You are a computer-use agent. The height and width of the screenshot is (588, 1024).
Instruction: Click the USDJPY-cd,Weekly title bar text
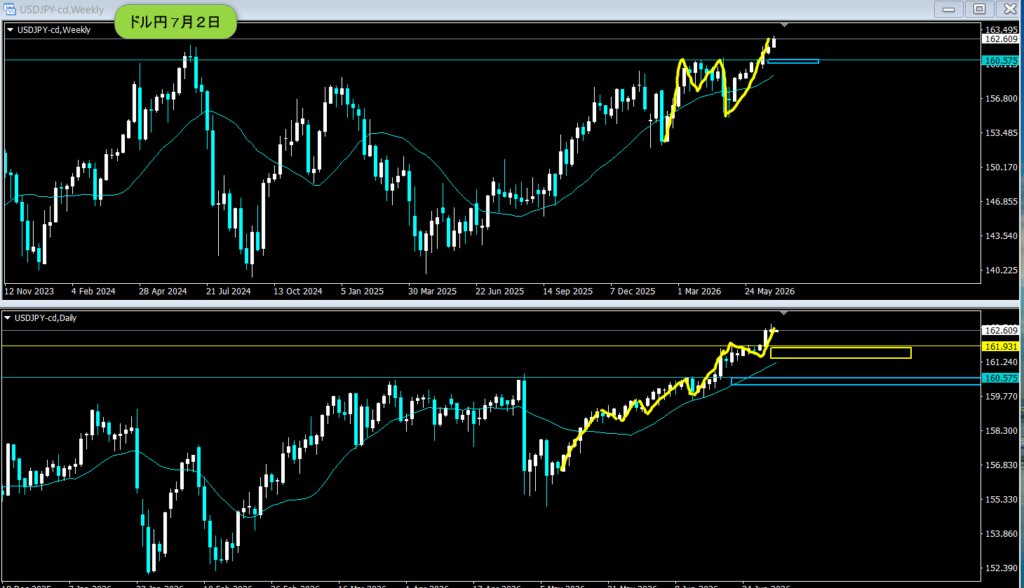61,10
